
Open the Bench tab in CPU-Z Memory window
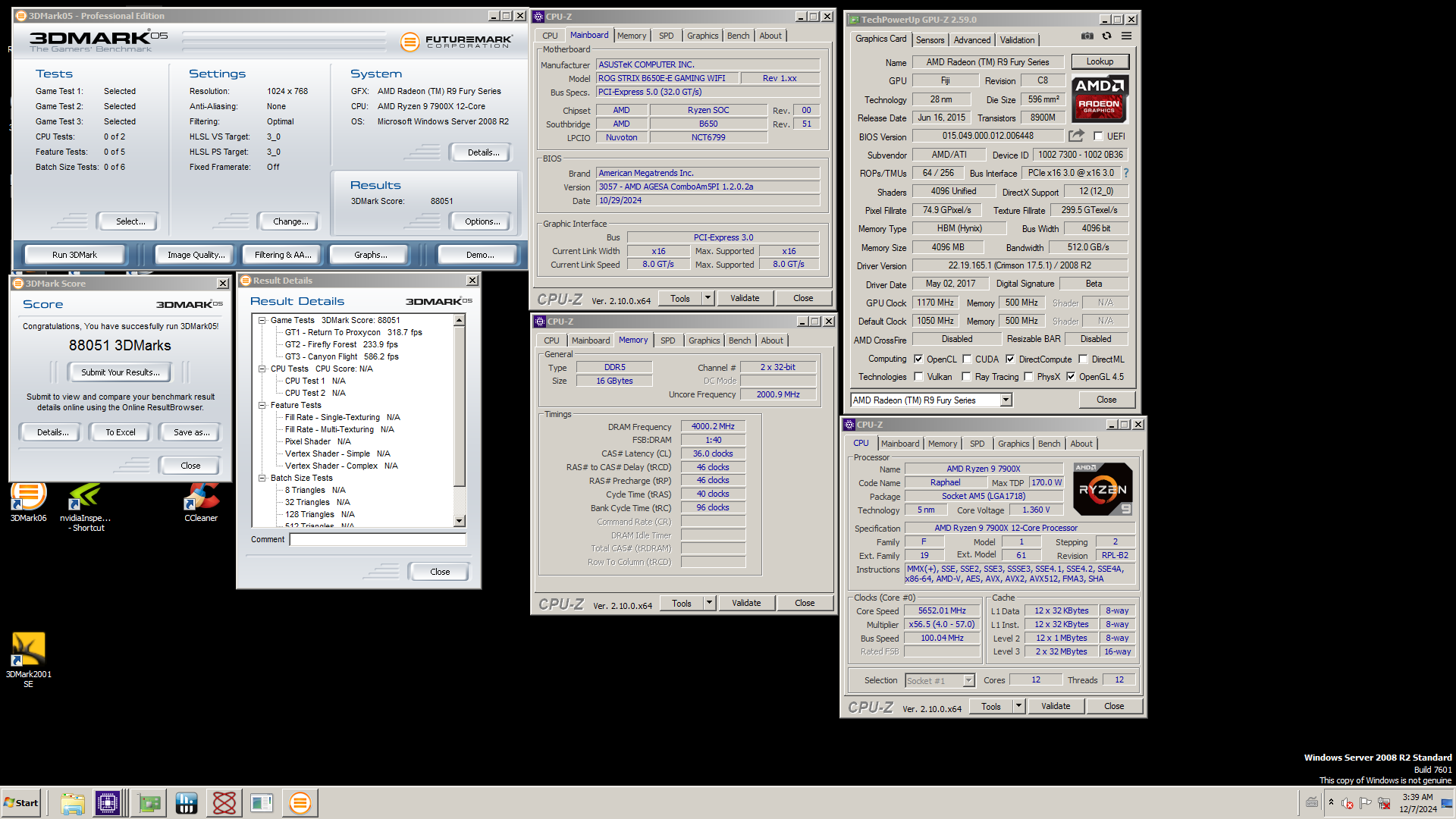(739, 340)
